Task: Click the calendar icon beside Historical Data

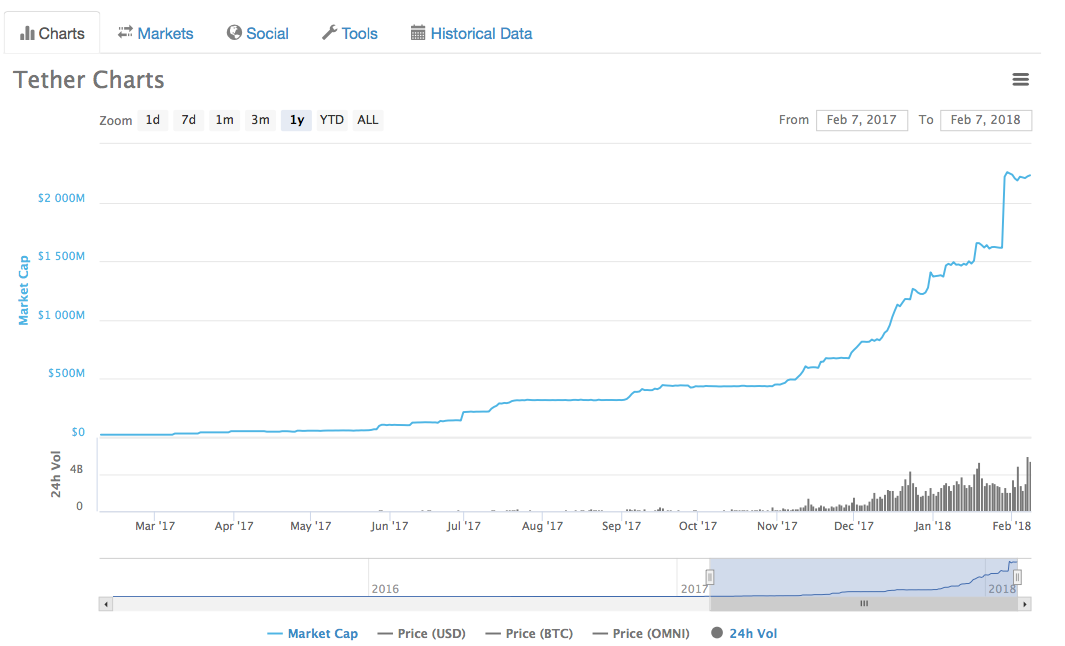Action: coord(418,33)
